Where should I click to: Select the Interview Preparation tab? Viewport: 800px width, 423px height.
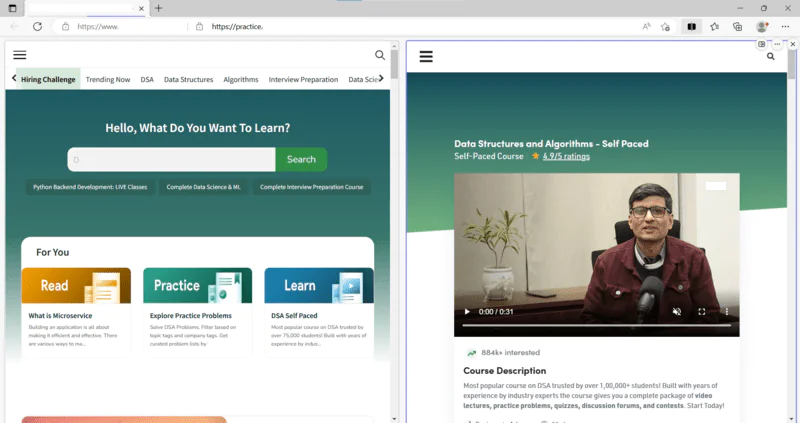(x=303, y=80)
